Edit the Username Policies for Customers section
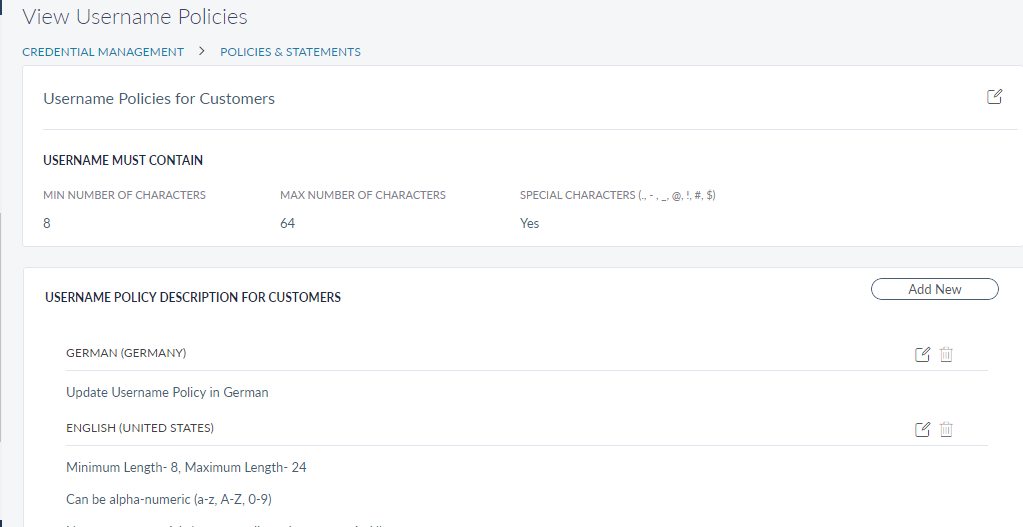This screenshot has width=1023, height=527. coord(994,97)
